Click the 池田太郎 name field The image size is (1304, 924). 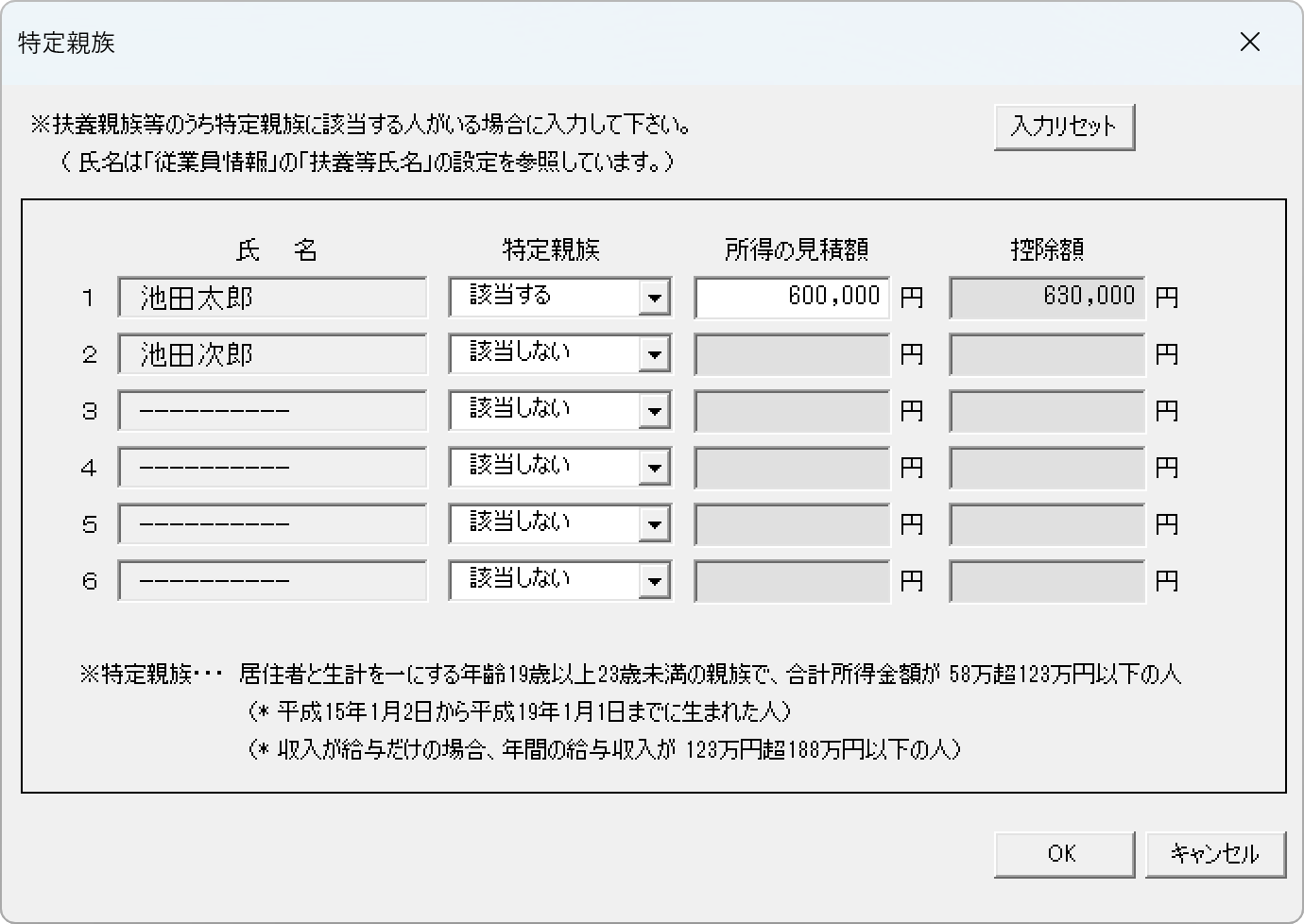coord(272,298)
